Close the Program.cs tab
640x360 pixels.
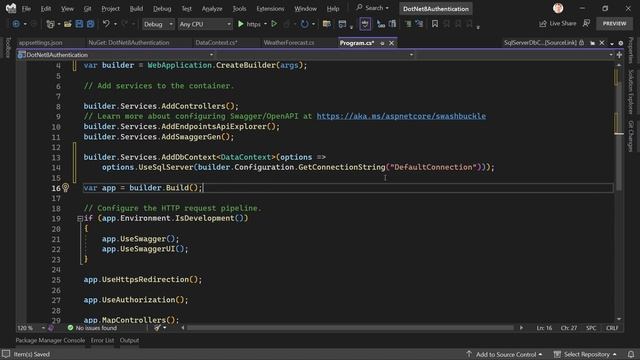[391, 43]
